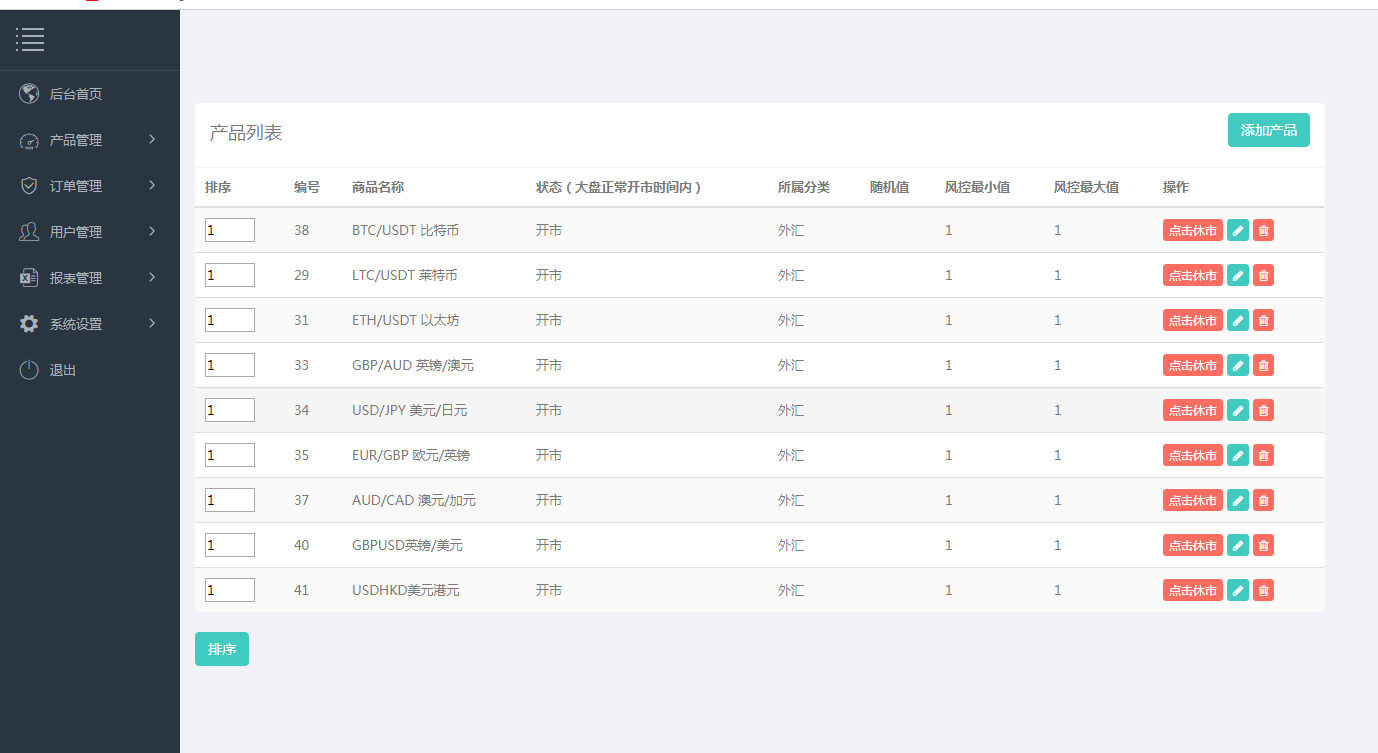Focus the sort order field for LTC/USDT
This screenshot has height=753, width=1378.
coord(230,275)
